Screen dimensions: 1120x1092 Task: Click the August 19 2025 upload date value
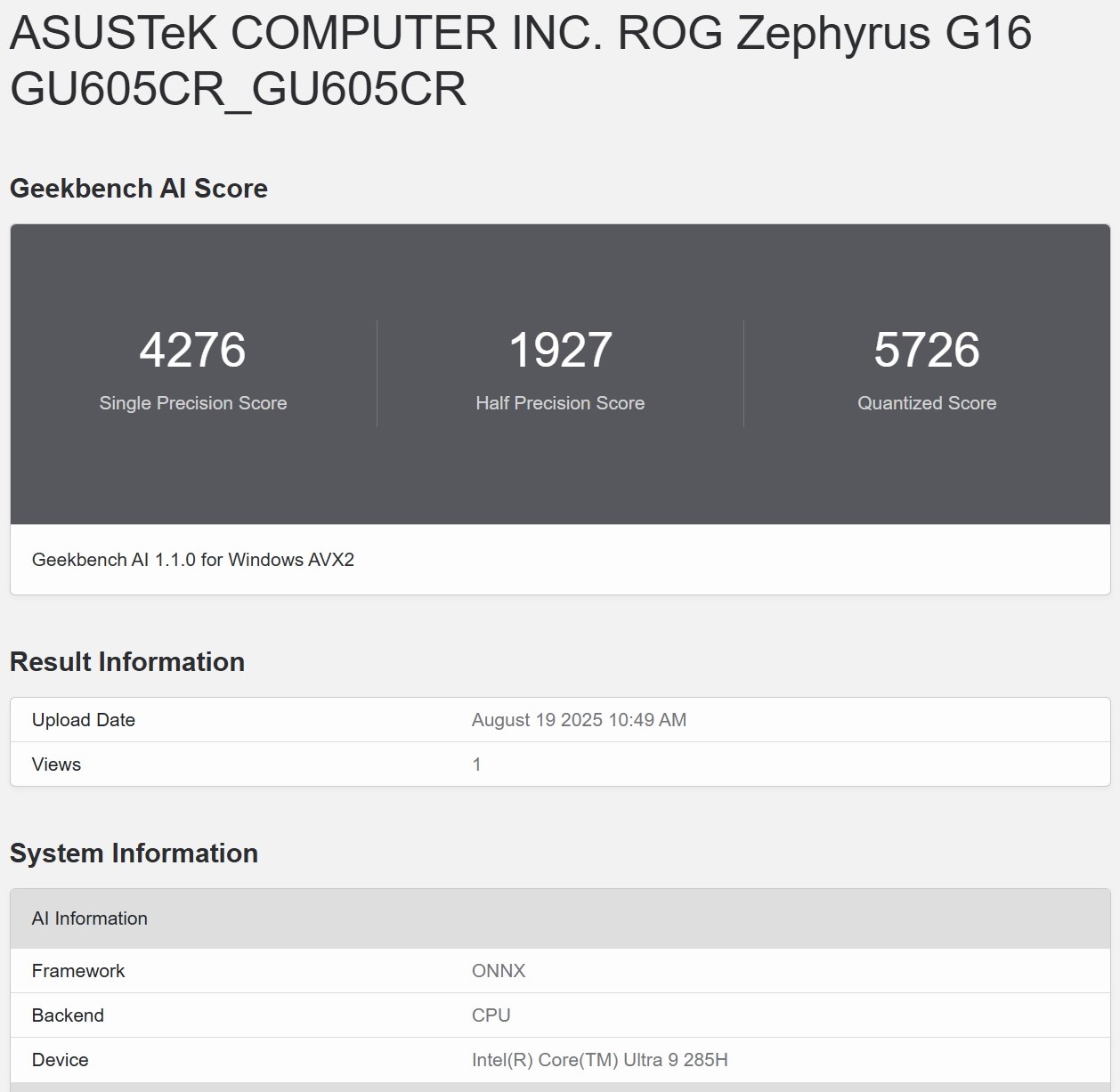579,720
